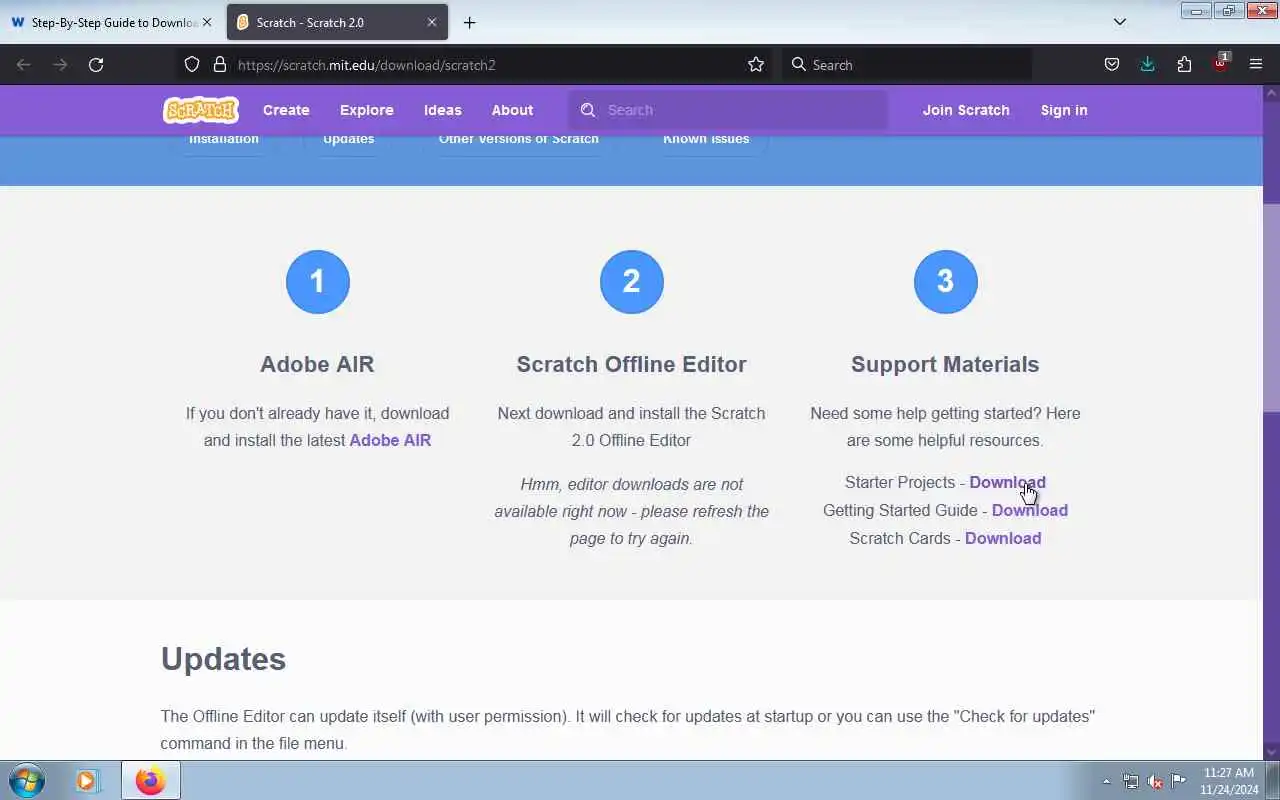The image size is (1280, 800).
Task: Download the Getting Started Guide
Action: pos(1030,510)
